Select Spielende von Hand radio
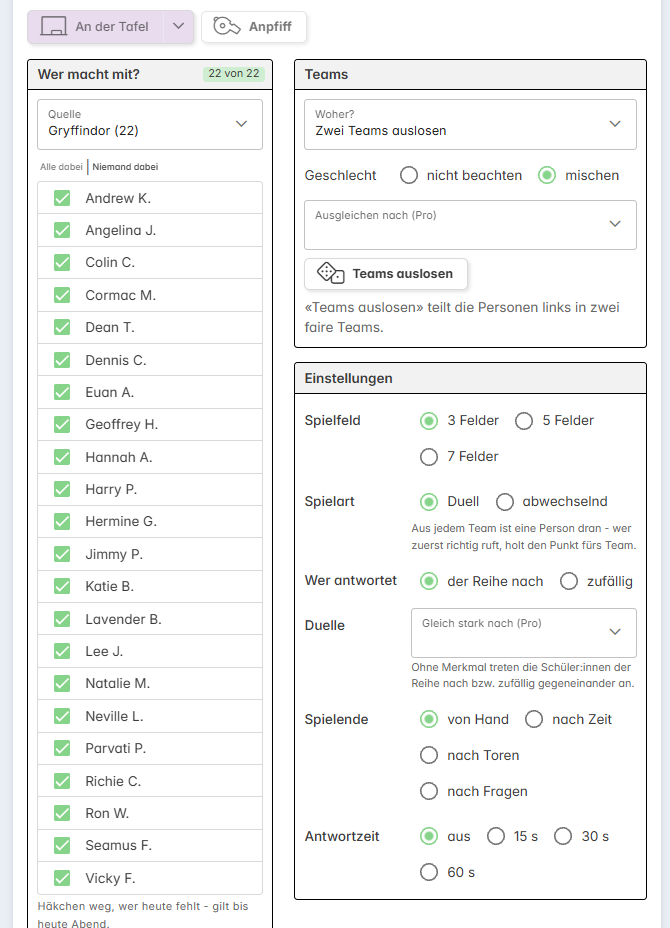 point(429,719)
